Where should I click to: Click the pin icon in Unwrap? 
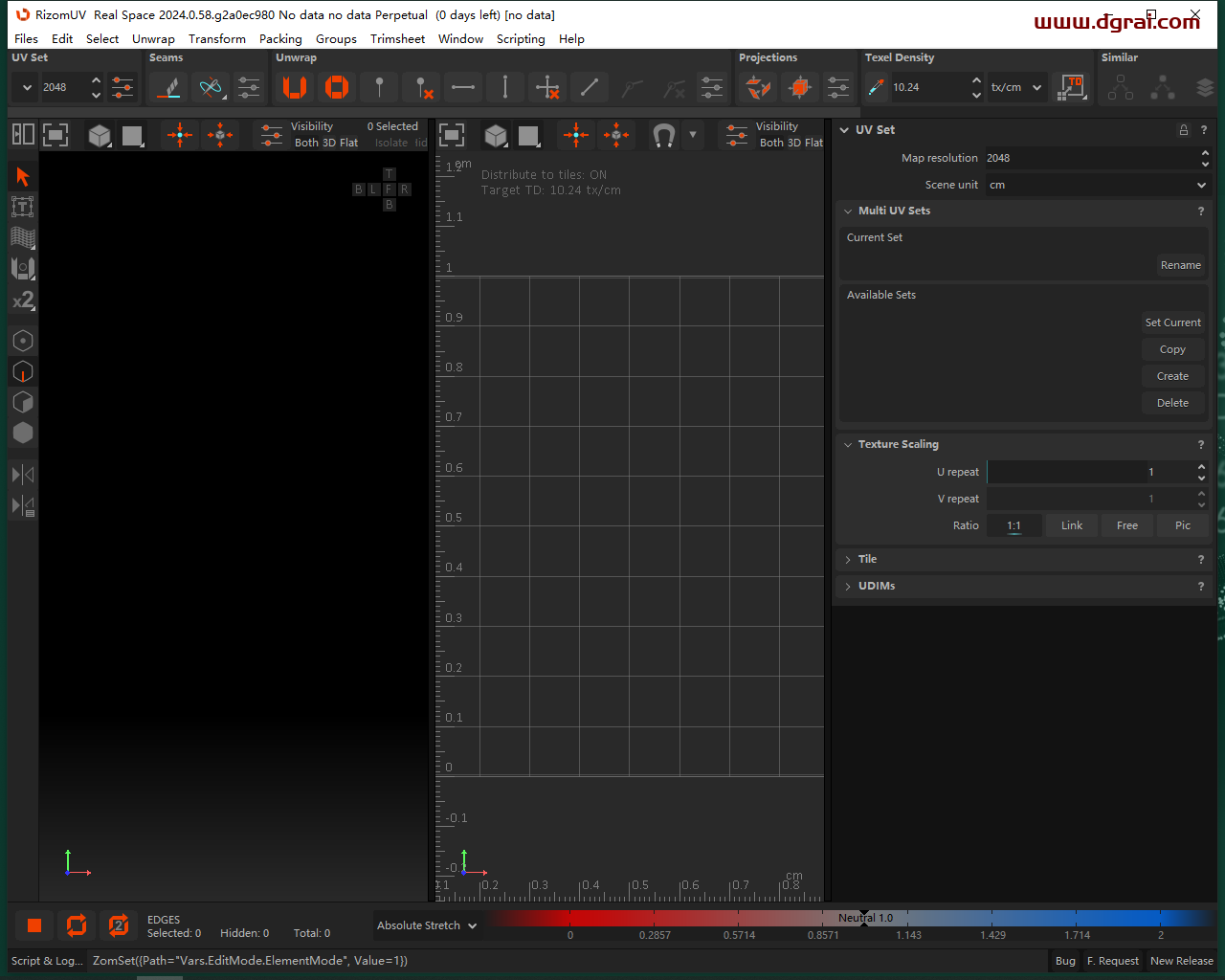click(379, 87)
